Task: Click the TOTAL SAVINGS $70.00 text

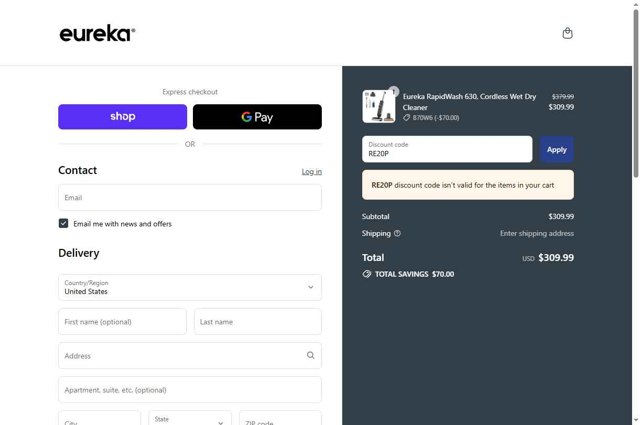Action: 414,274
